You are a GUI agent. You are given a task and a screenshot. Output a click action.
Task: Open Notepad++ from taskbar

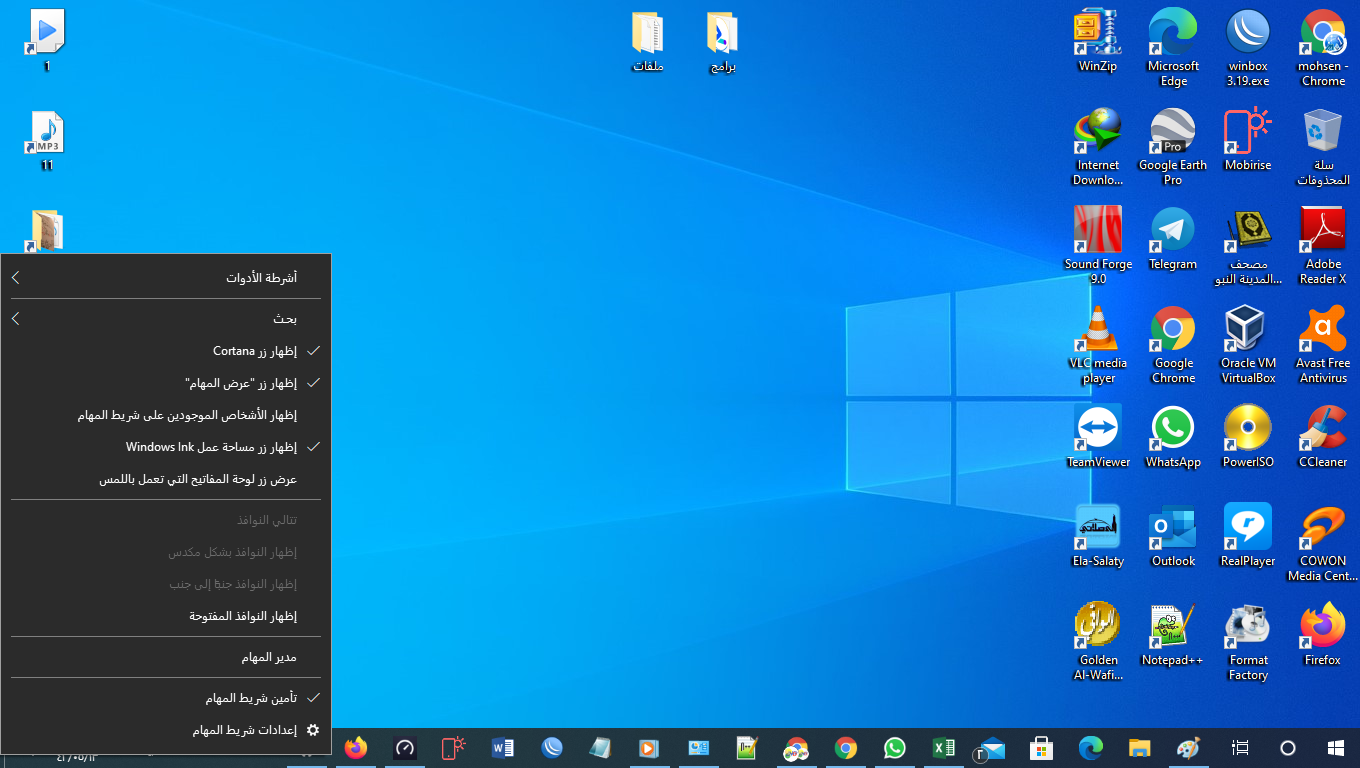click(x=747, y=748)
